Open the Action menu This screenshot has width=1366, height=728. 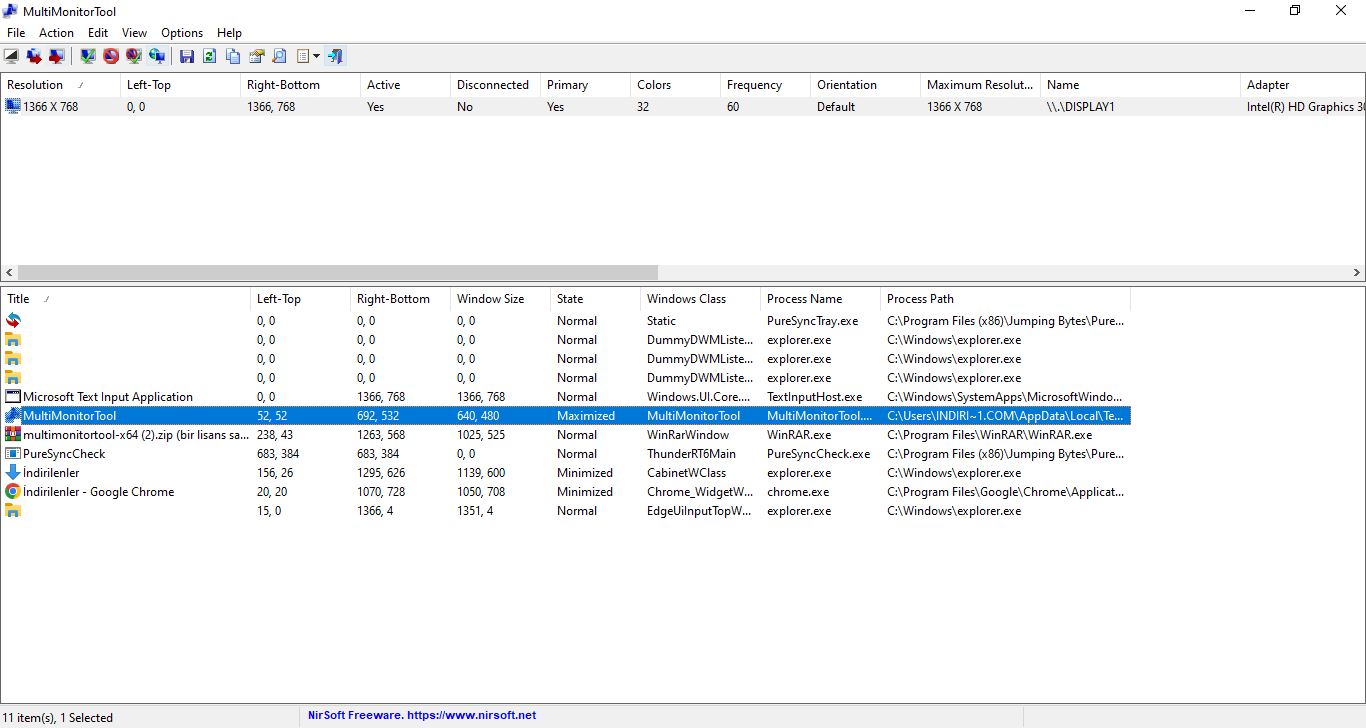[57, 33]
